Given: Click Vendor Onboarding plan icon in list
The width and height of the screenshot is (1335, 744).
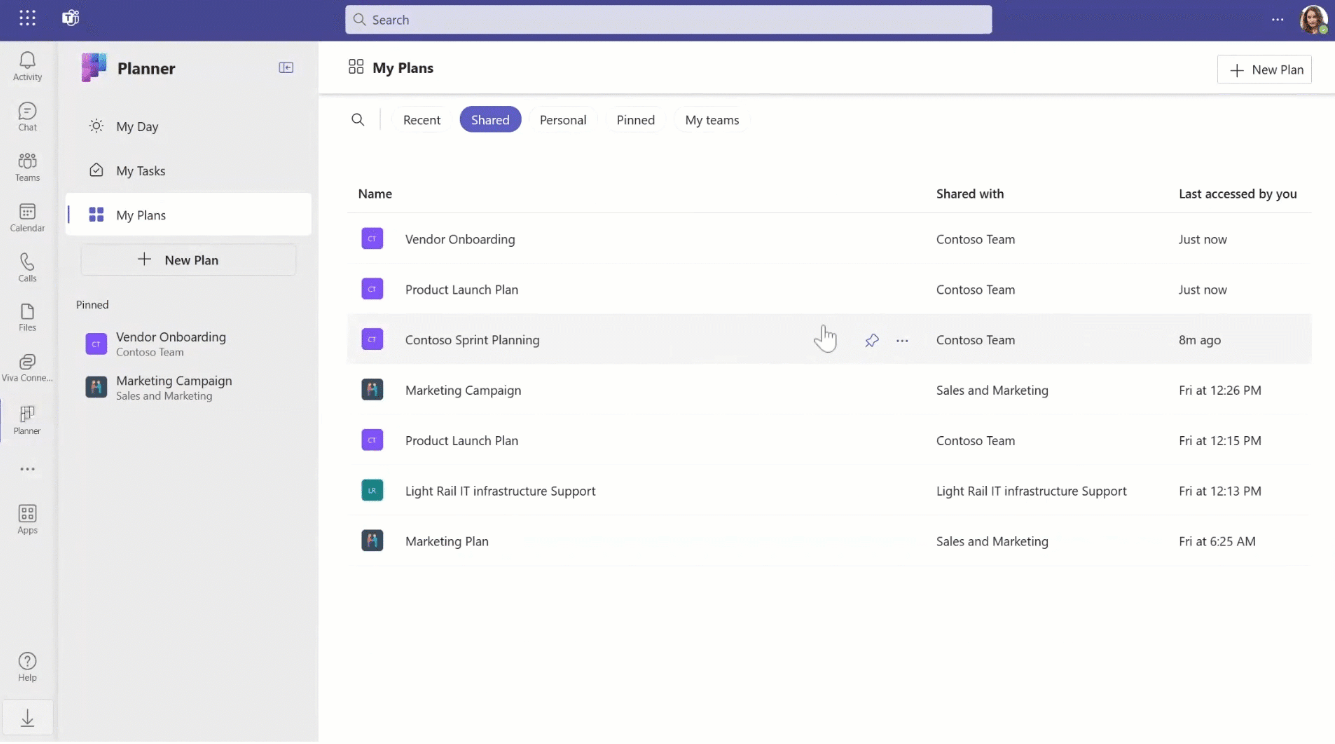Looking at the screenshot, I should tap(372, 239).
